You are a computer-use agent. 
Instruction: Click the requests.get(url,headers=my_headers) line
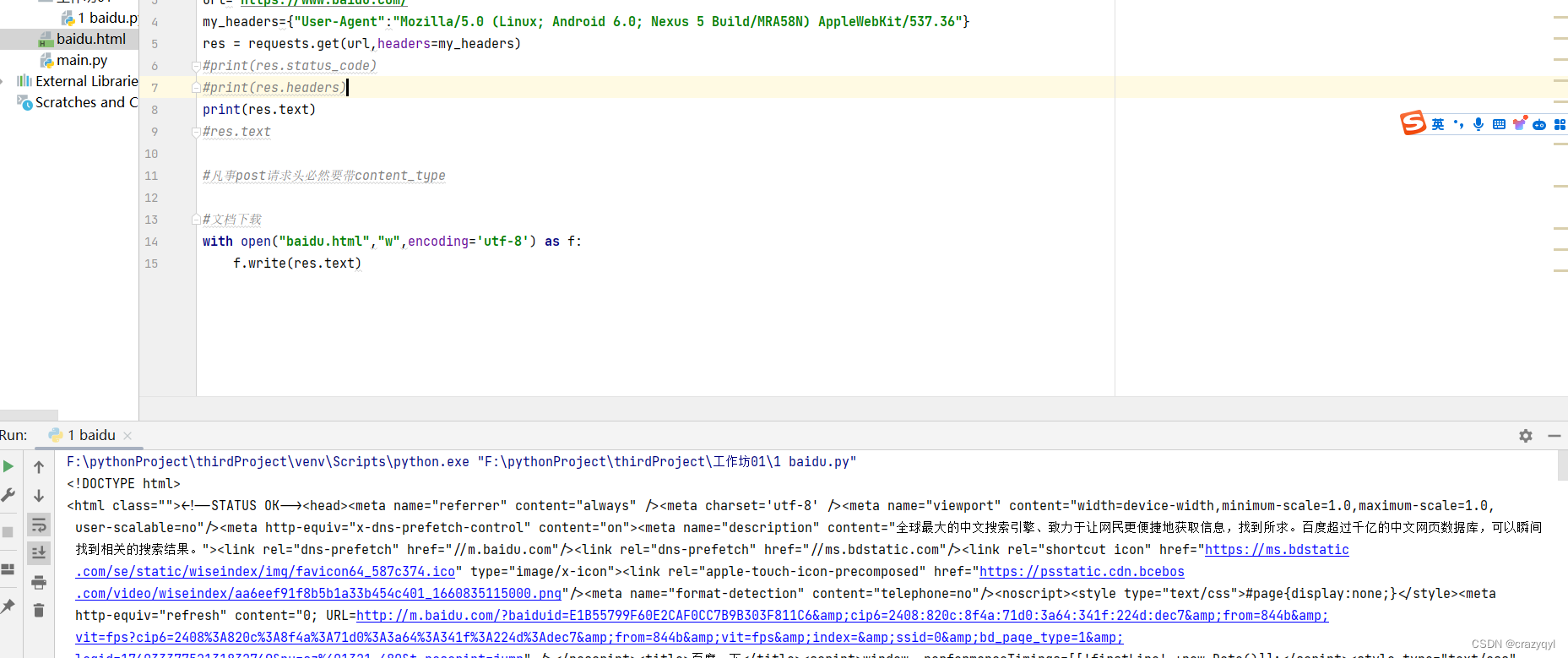click(361, 44)
